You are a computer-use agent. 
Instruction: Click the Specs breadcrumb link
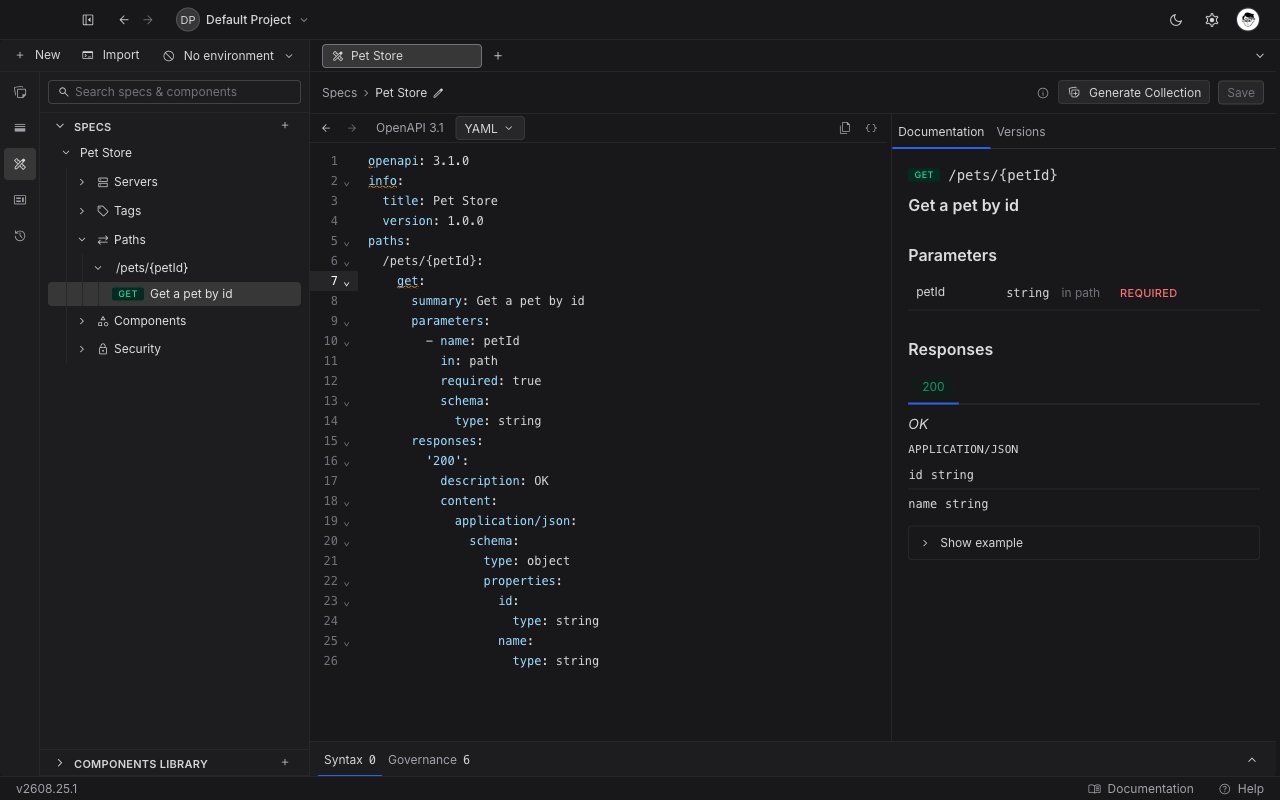[x=339, y=93]
